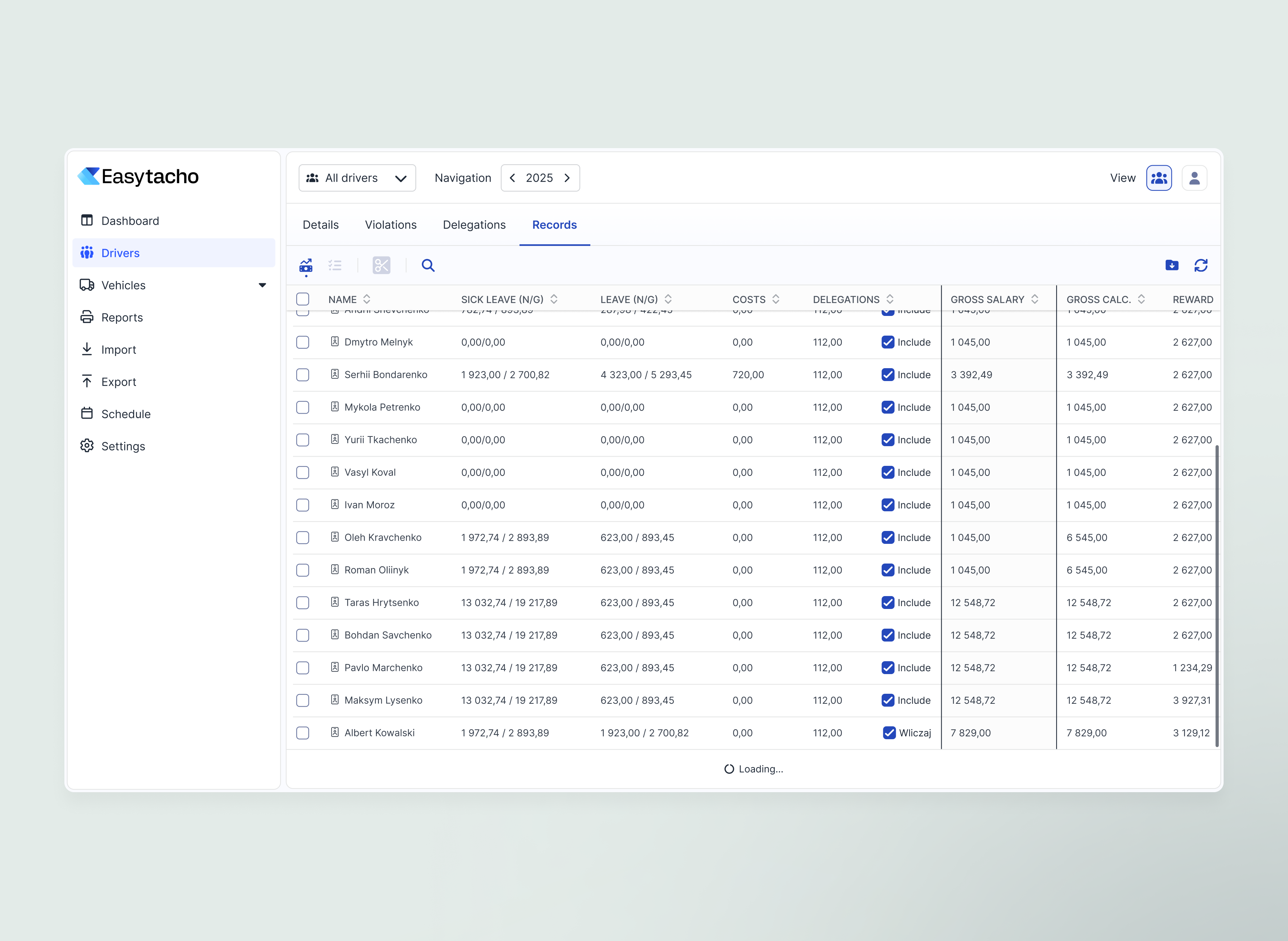The image size is (1288, 941).
Task: Click Maksym Lysenko reward 3 927,31
Action: click(1192, 701)
